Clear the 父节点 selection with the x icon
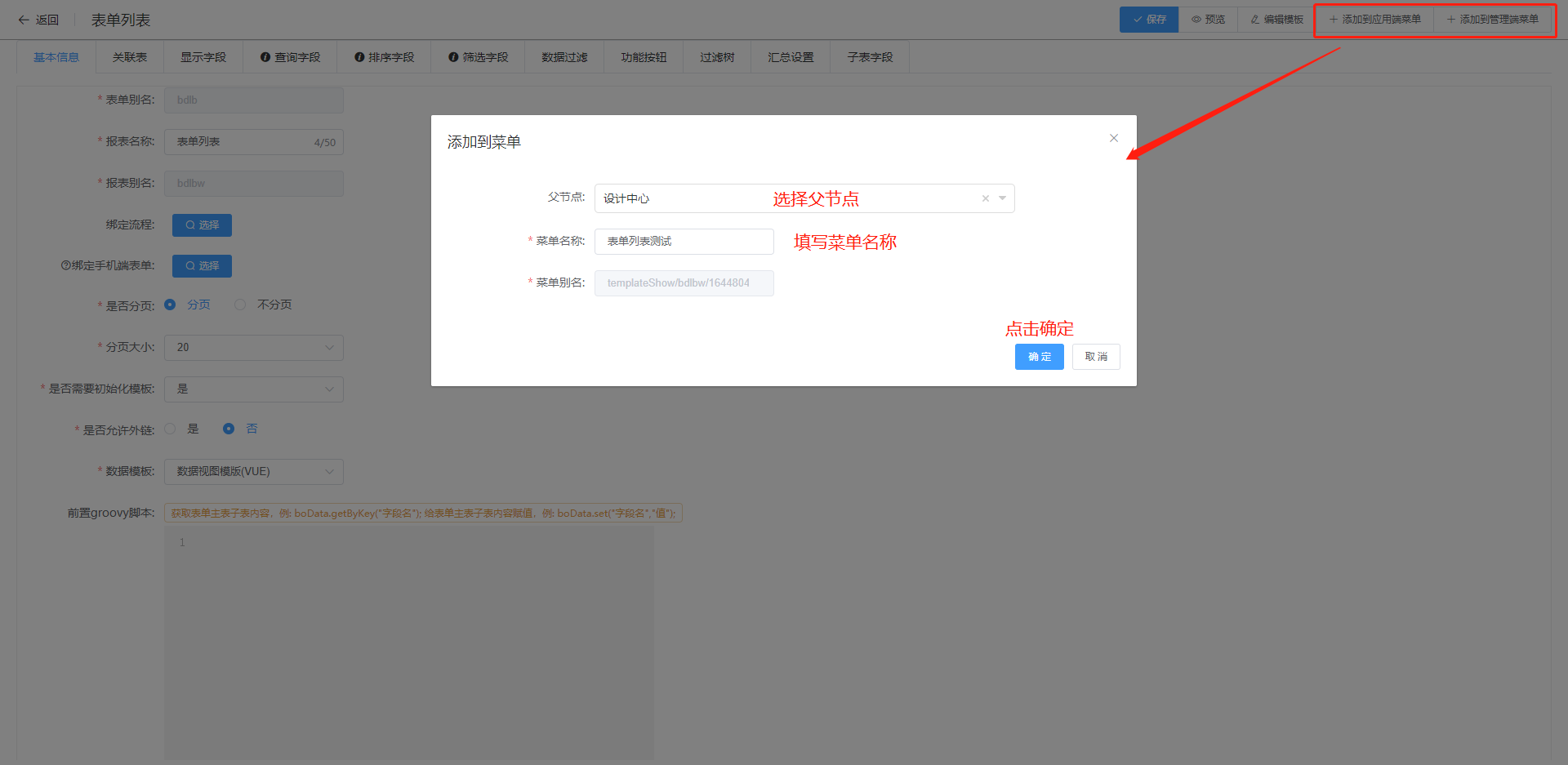The height and width of the screenshot is (765, 1568). point(985,198)
